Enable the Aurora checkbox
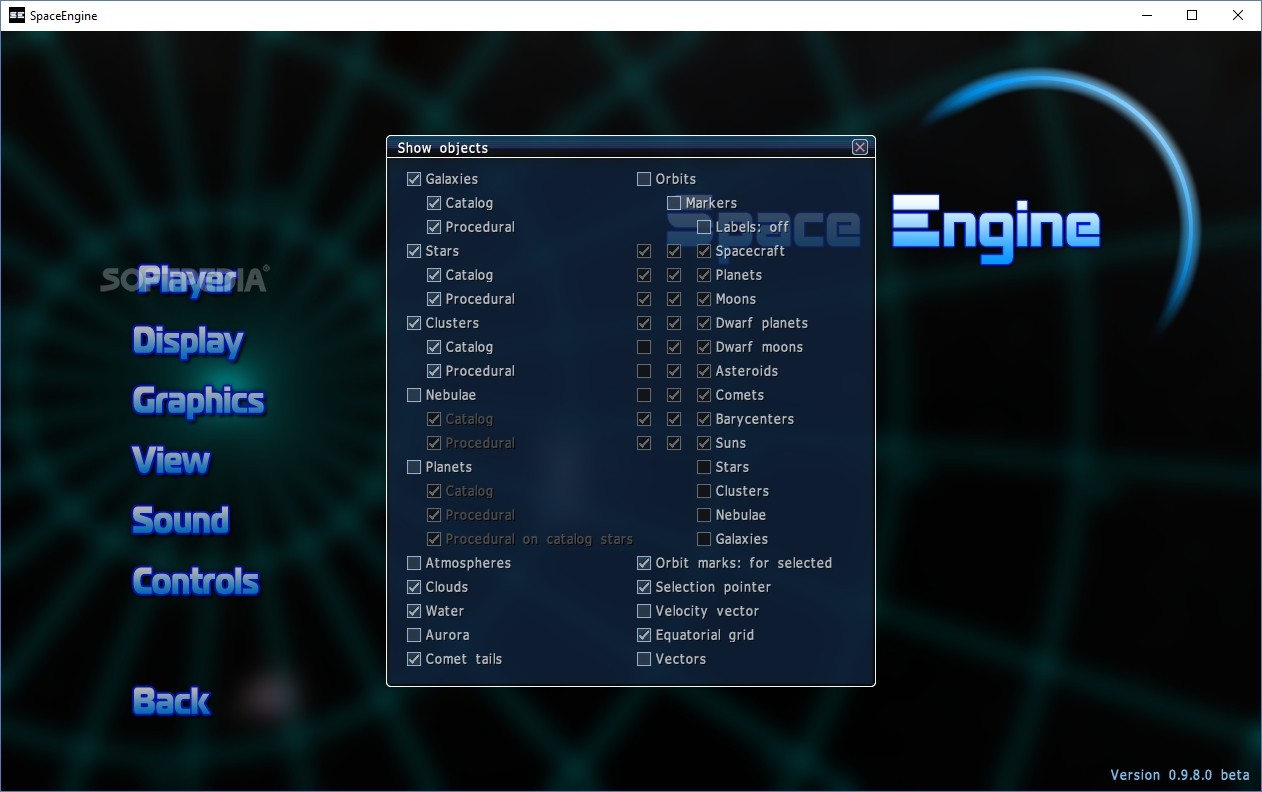The height and width of the screenshot is (792, 1262). click(x=414, y=635)
